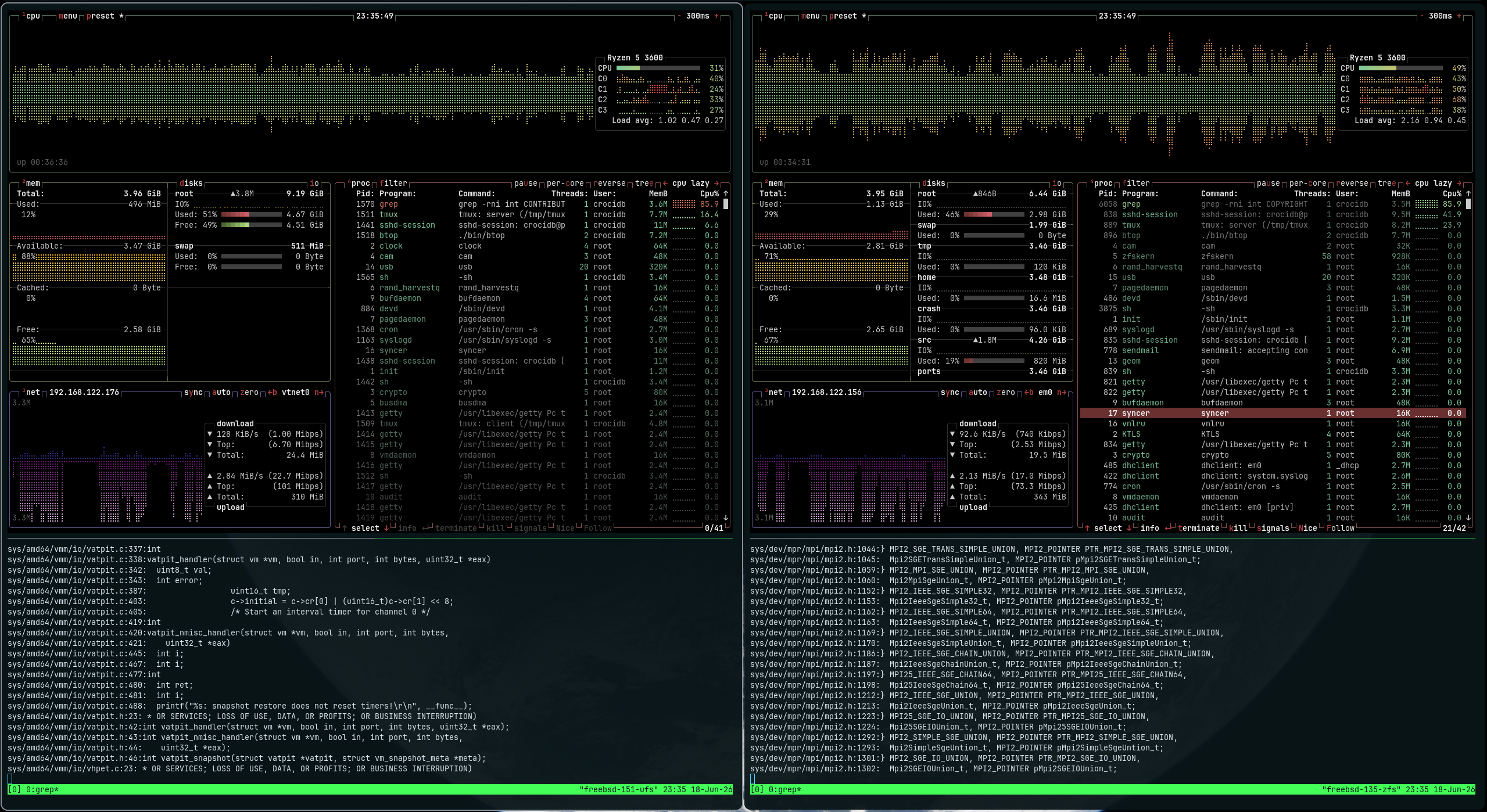Open the process filter in the right pane

pyautogui.click(x=1135, y=183)
